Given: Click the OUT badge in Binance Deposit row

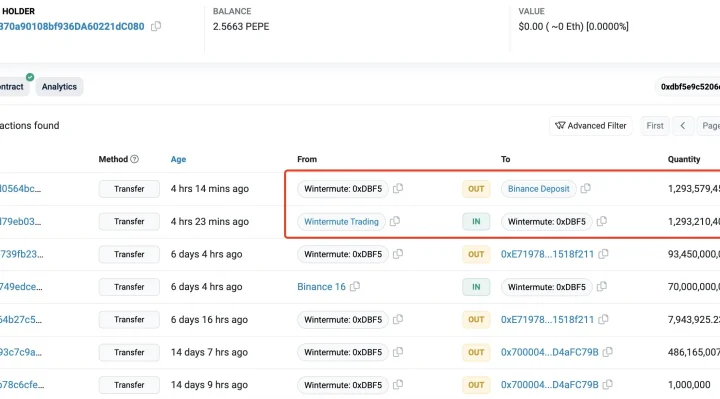Looking at the screenshot, I should (476, 189).
